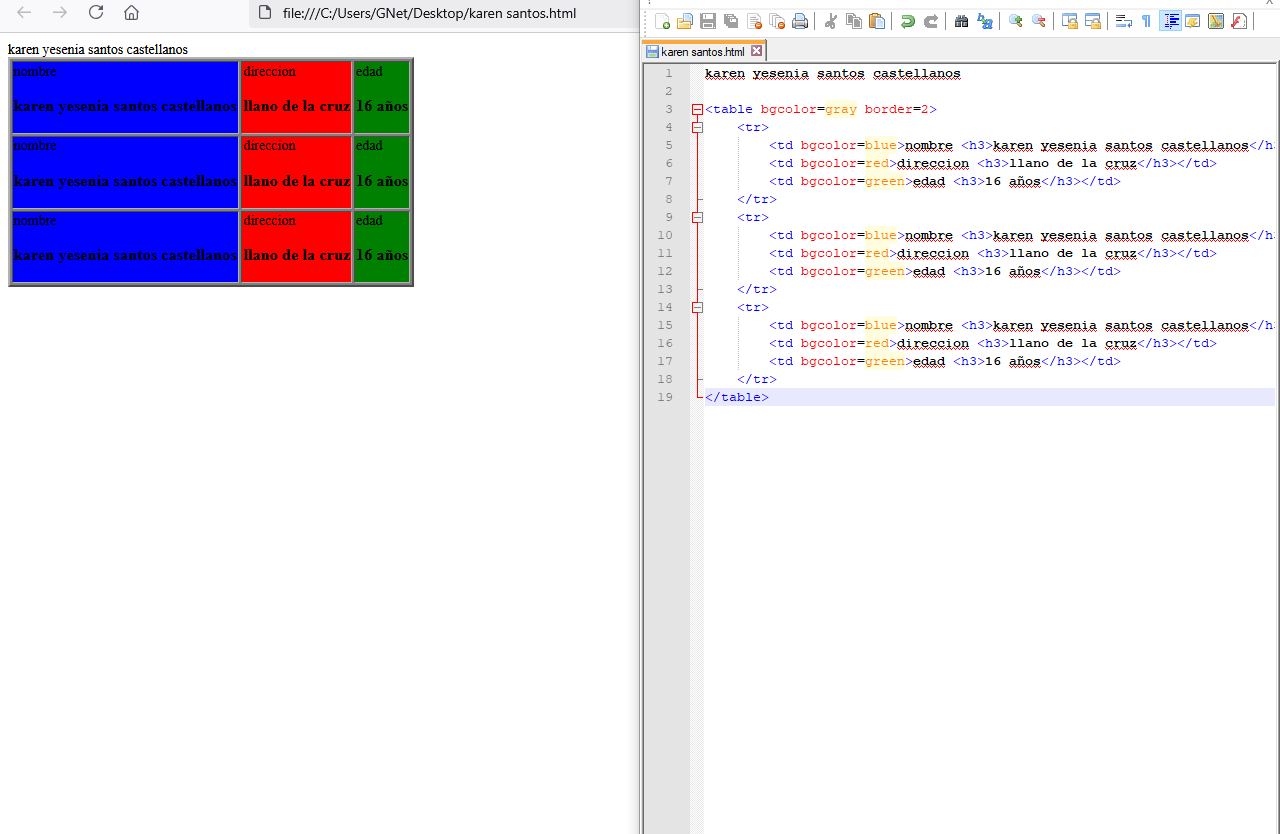Undo the last edit with the green arrow
Viewport: 1280px width, 834px height.
[x=907, y=21]
